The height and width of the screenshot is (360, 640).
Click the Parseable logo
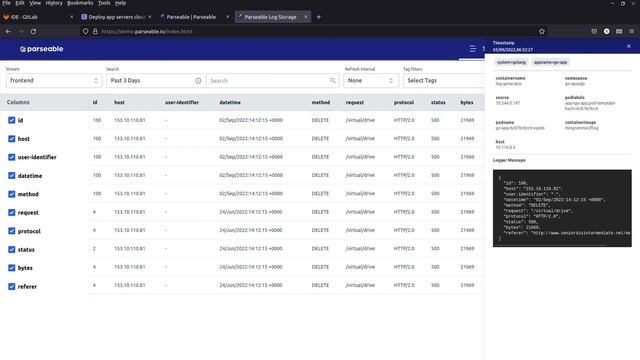[x=41, y=49]
